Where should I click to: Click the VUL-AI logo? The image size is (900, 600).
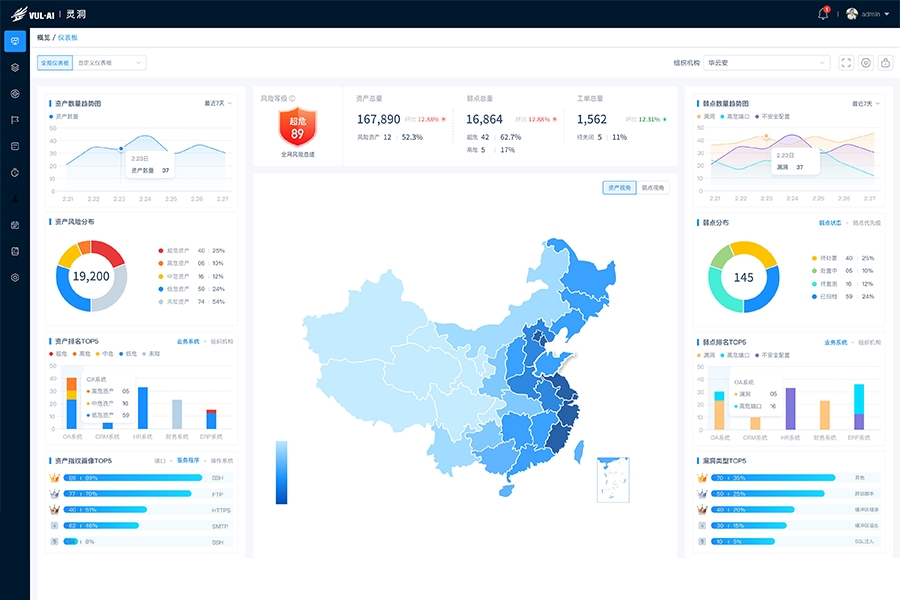click(x=33, y=14)
